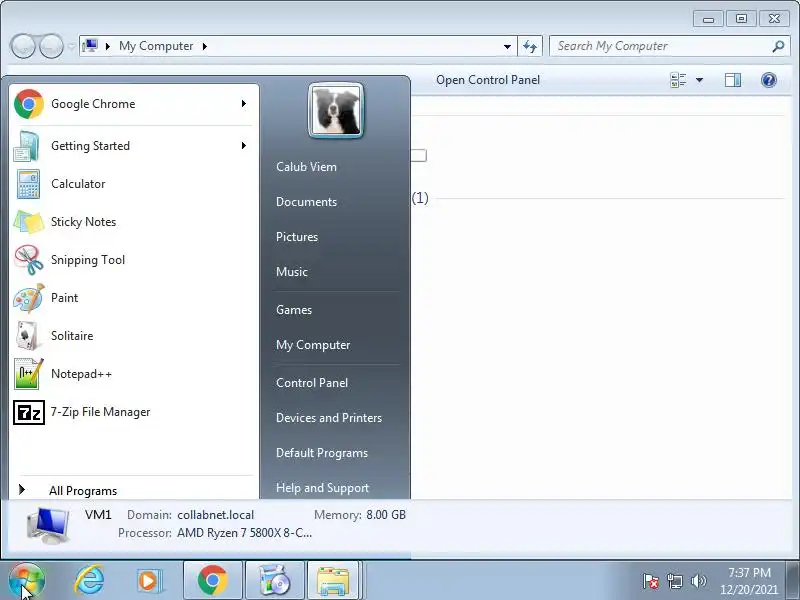Click the Show desktop strip at the taskbar end
Image resolution: width=800 pixels, height=600 pixels.
click(x=793, y=581)
